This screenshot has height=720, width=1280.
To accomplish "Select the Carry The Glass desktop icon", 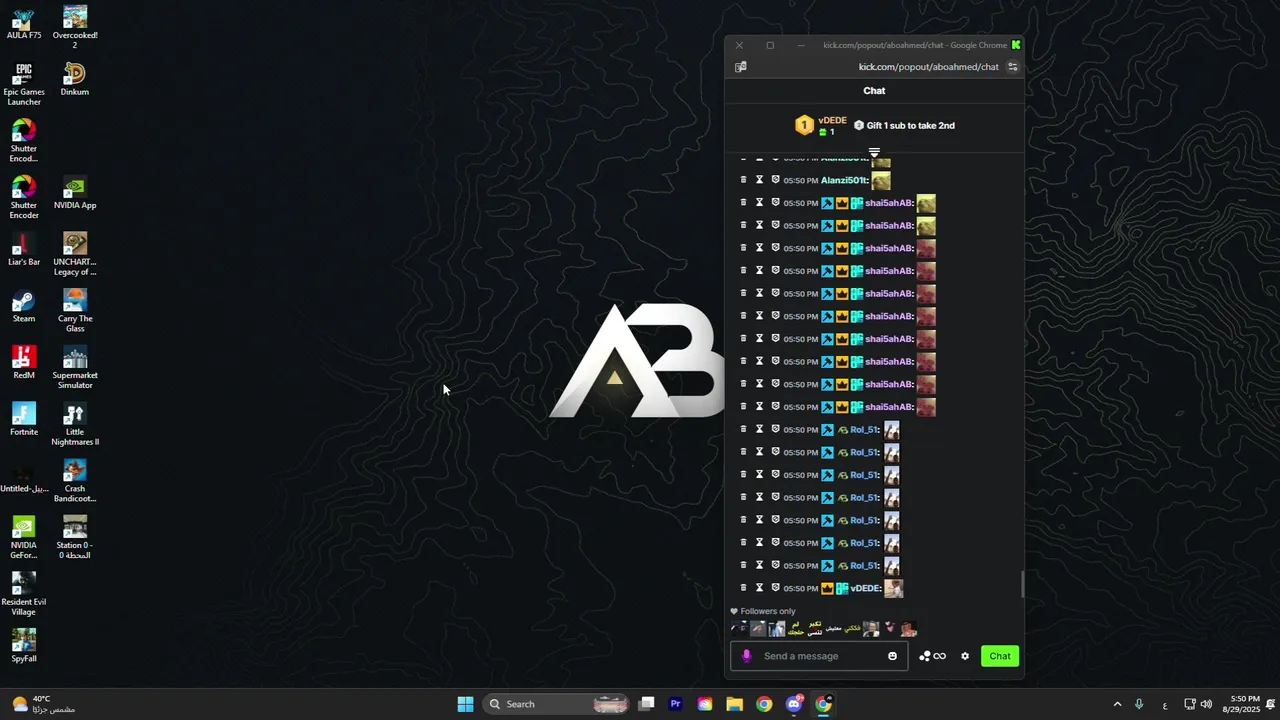I will pos(75,311).
